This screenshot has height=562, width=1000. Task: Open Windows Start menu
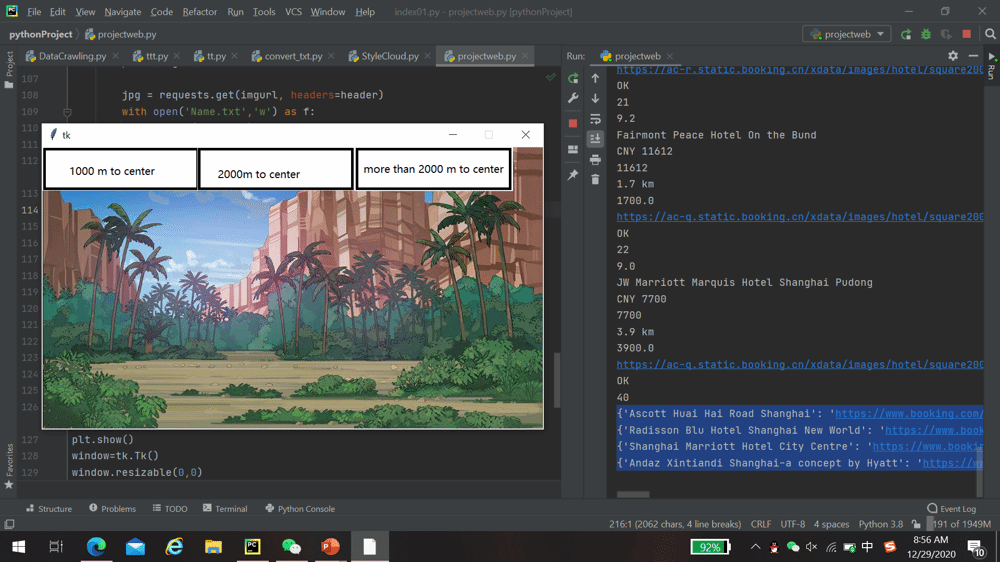coord(18,547)
